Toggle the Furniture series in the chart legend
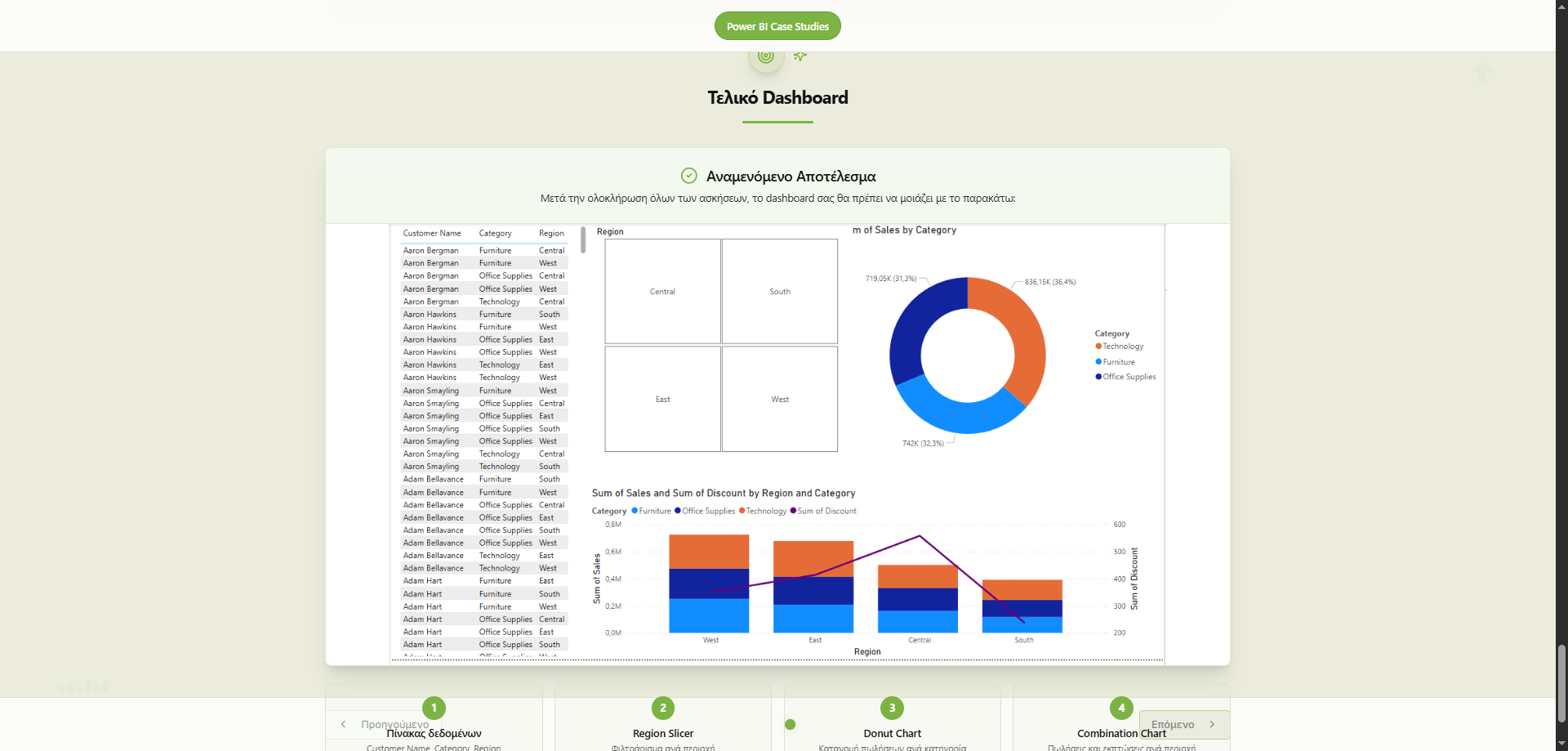The image size is (1568, 751). click(x=651, y=511)
